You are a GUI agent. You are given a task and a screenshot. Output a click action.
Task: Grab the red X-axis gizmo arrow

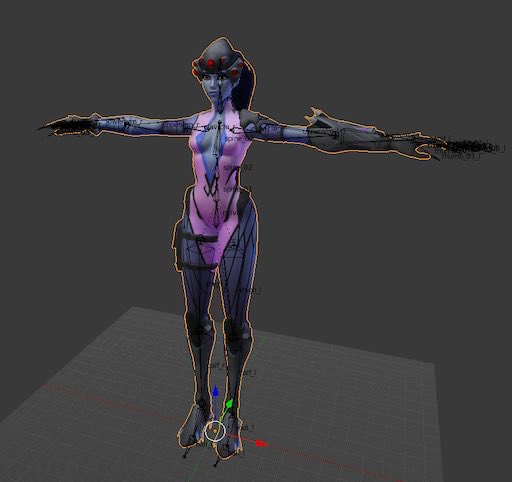[262, 443]
